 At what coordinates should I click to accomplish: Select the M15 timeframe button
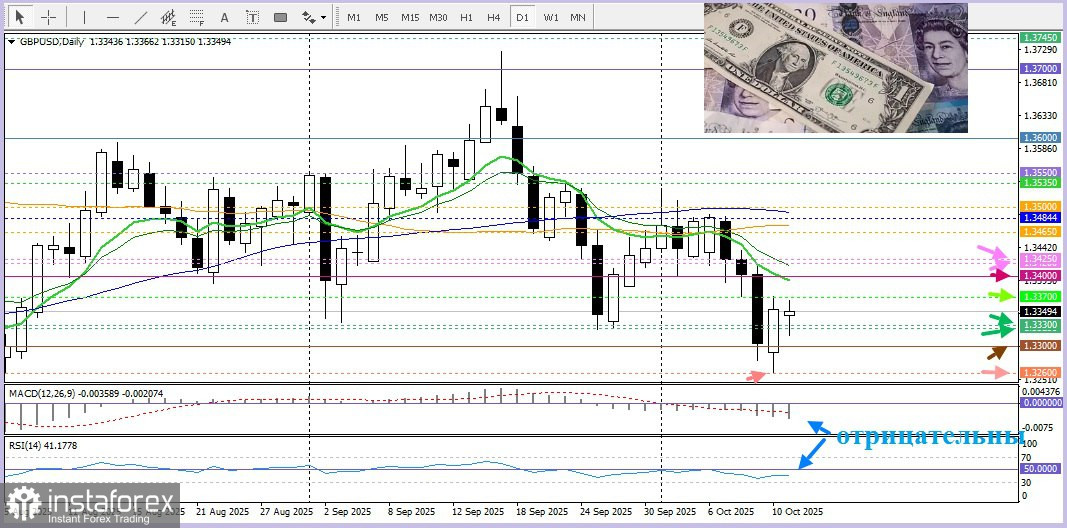tap(410, 17)
